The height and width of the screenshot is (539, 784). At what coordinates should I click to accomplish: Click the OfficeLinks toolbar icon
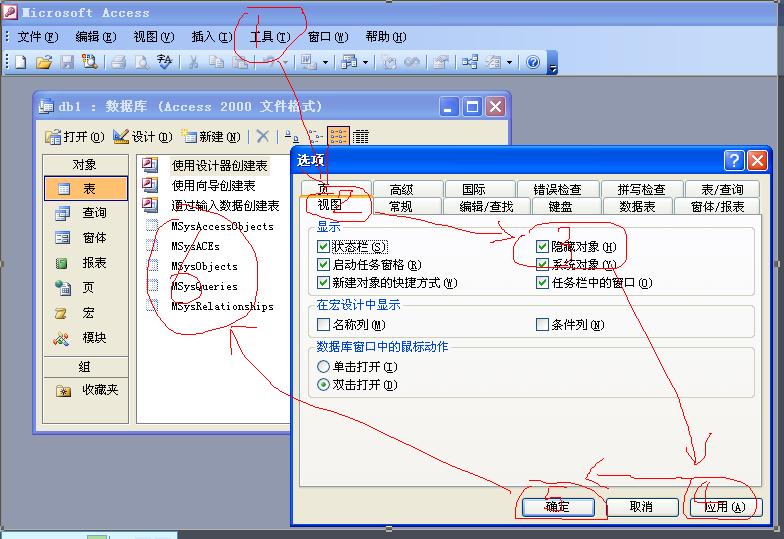[308, 62]
